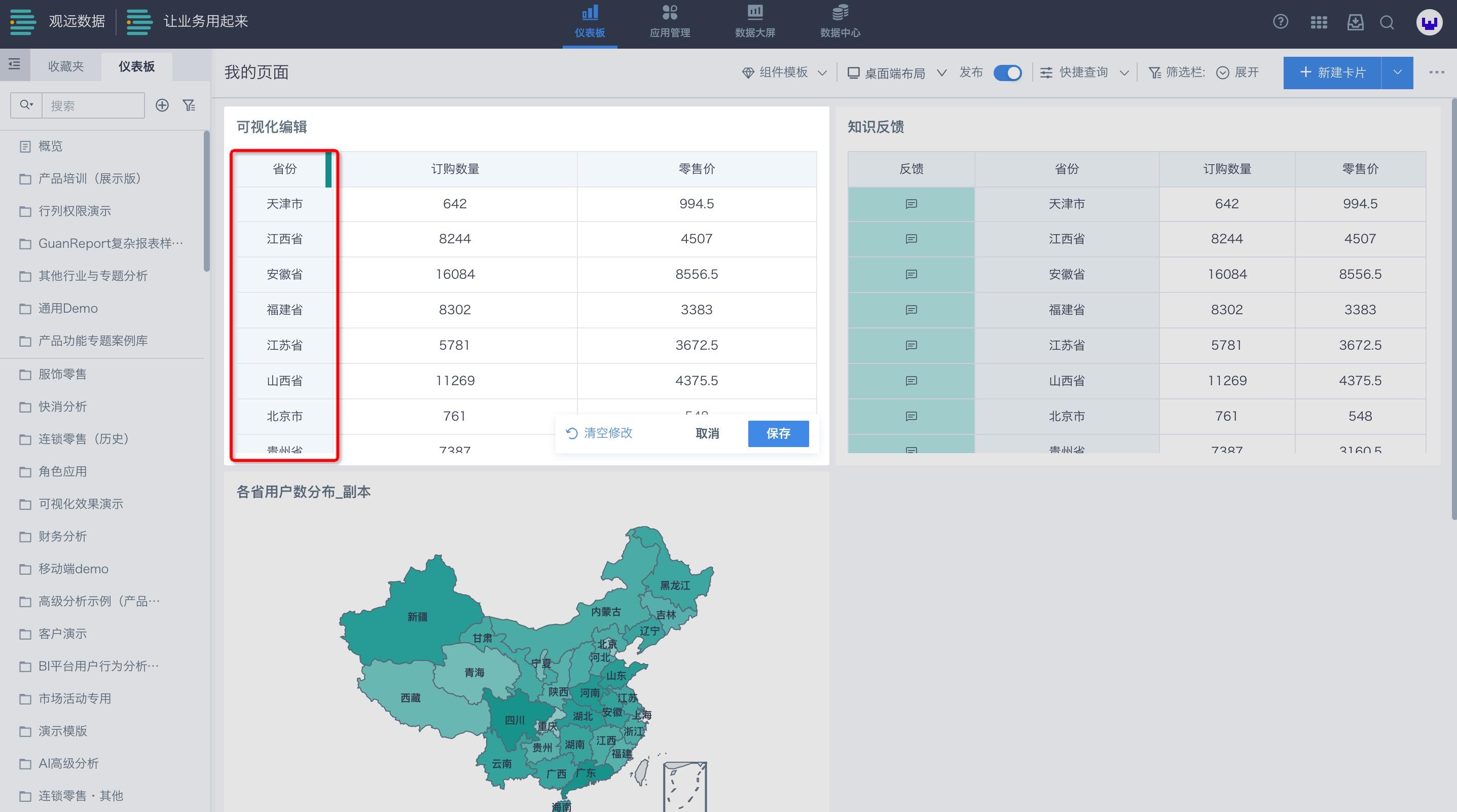The image size is (1457, 812).
Task: Click the 四川 region on the map
Action: pyautogui.click(x=514, y=720)
